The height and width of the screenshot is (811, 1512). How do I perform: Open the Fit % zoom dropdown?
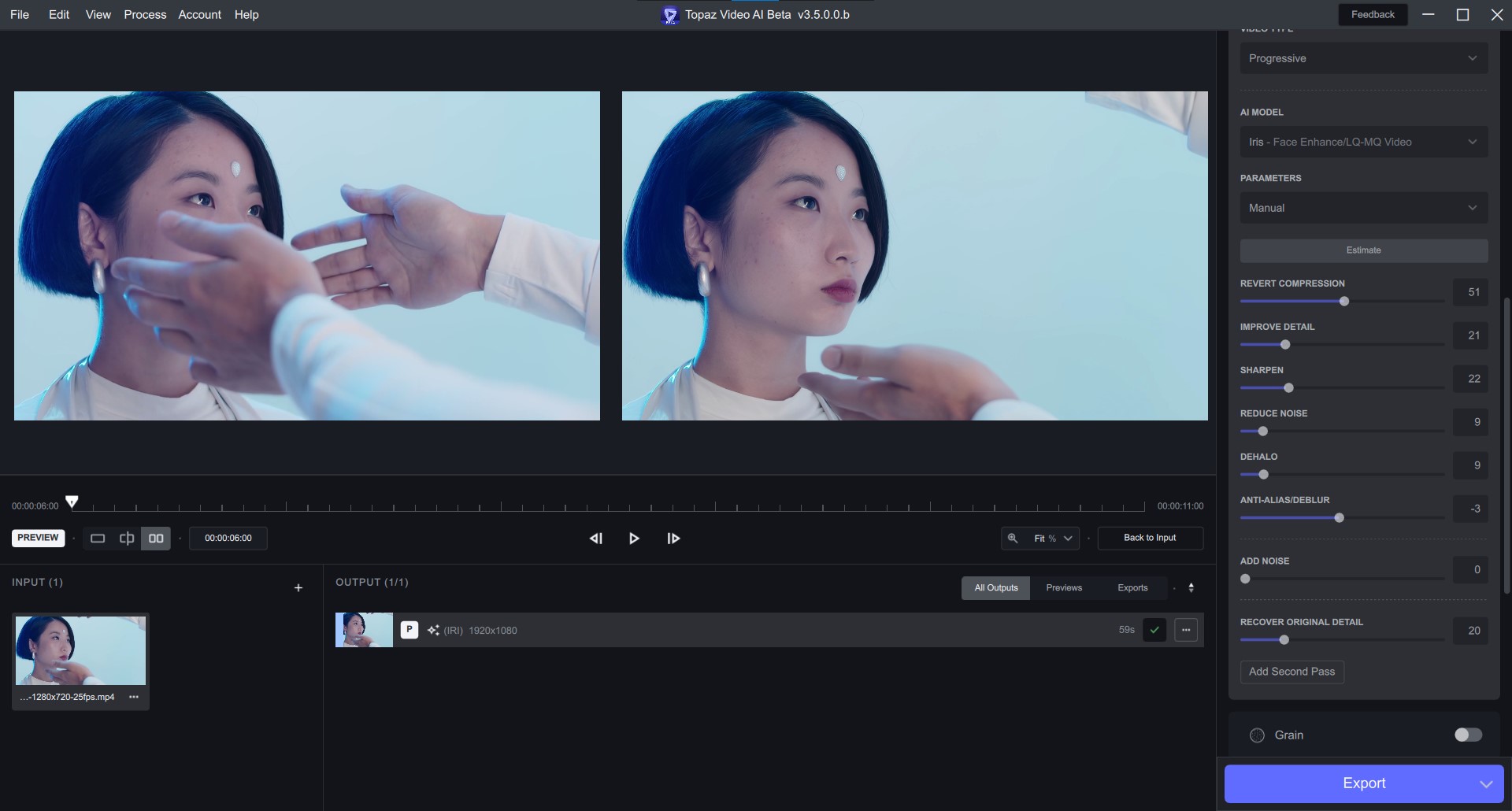coord(1051,539)
